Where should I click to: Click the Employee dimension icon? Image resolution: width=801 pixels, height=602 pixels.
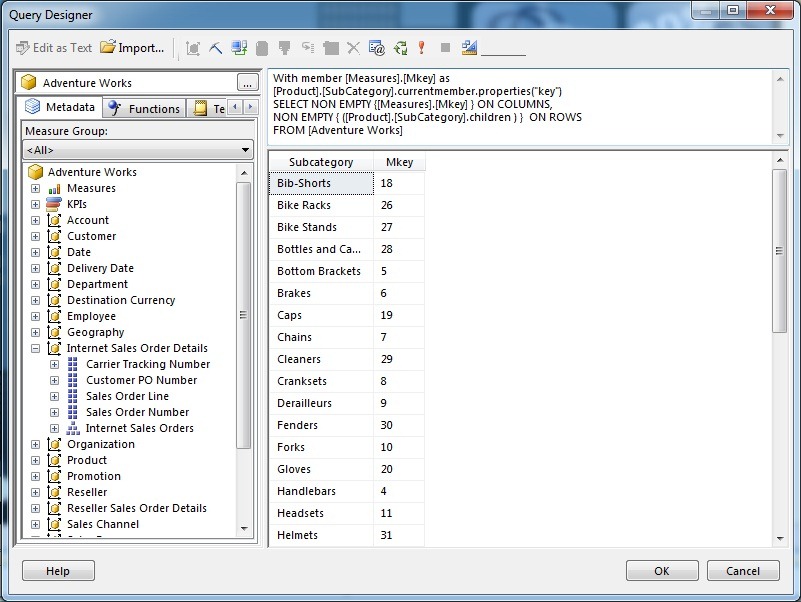pyautogui.click(x=54, y=316)
